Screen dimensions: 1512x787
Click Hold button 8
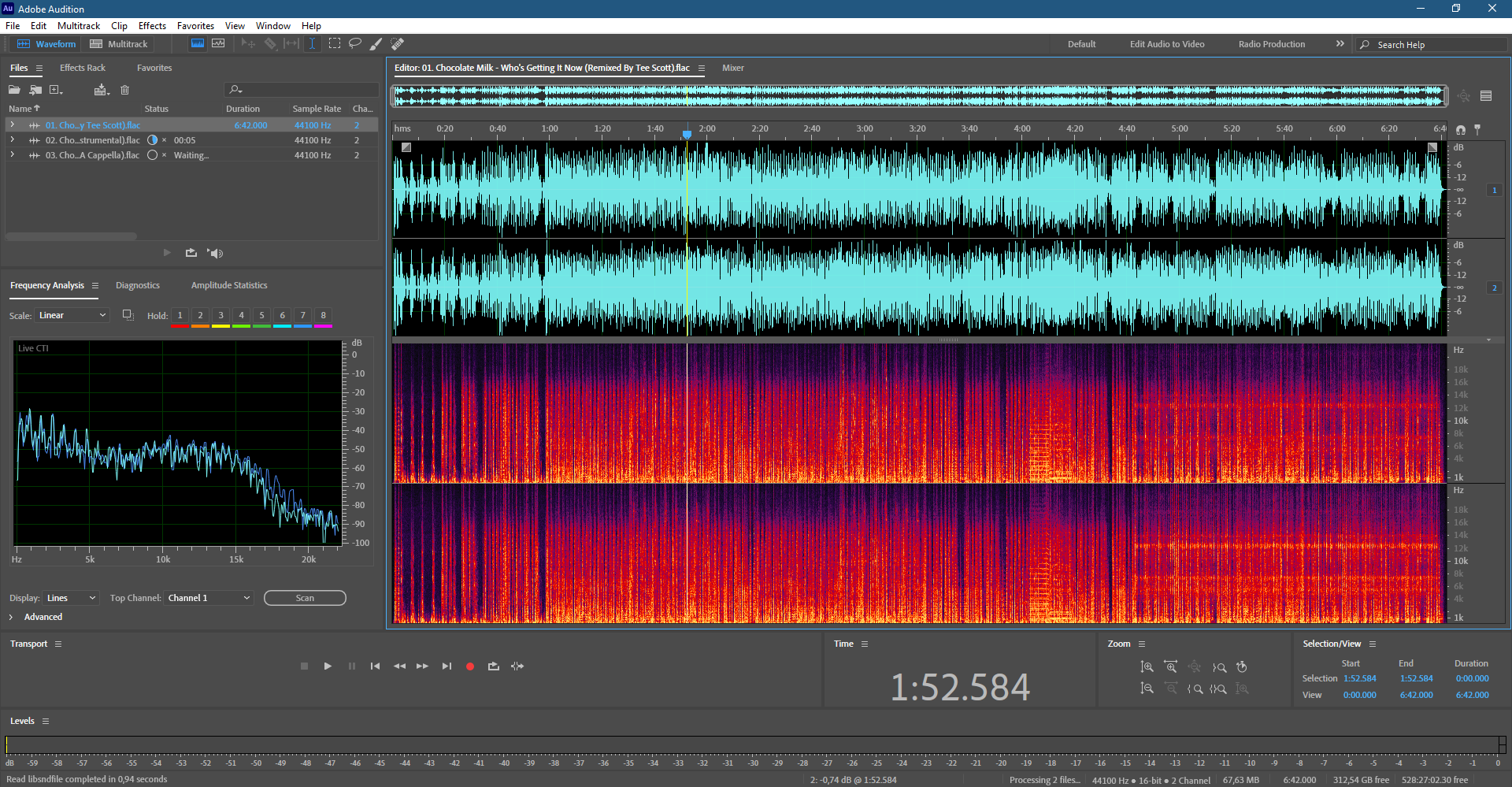(x=323, y=316)
